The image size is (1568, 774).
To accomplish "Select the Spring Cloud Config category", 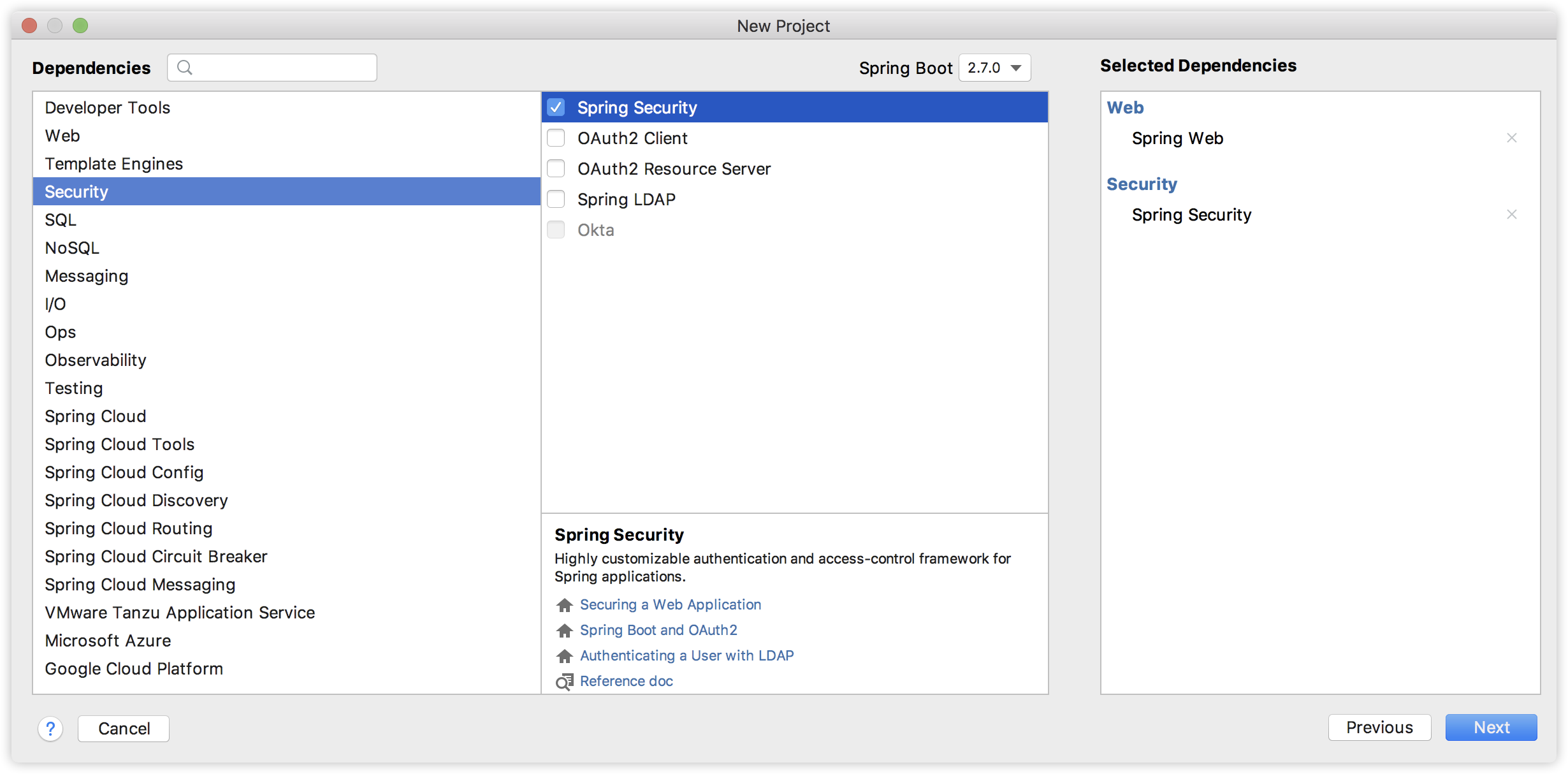I will [x=124, y=472].
